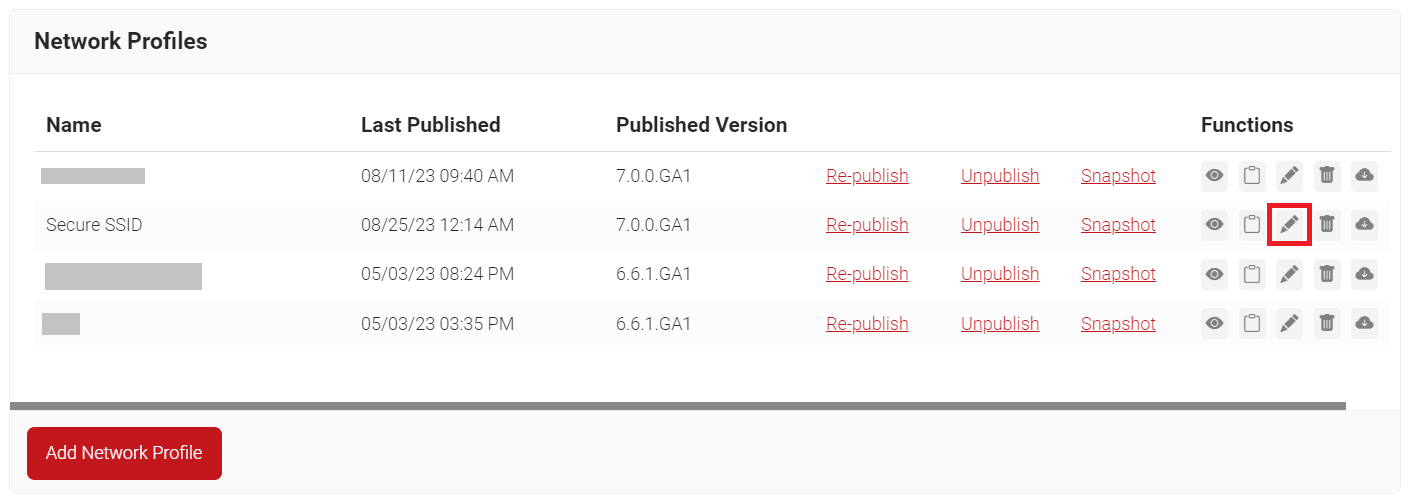
Task: Take a Snapshot of Secure SSID
Action: pos(1118,225)
